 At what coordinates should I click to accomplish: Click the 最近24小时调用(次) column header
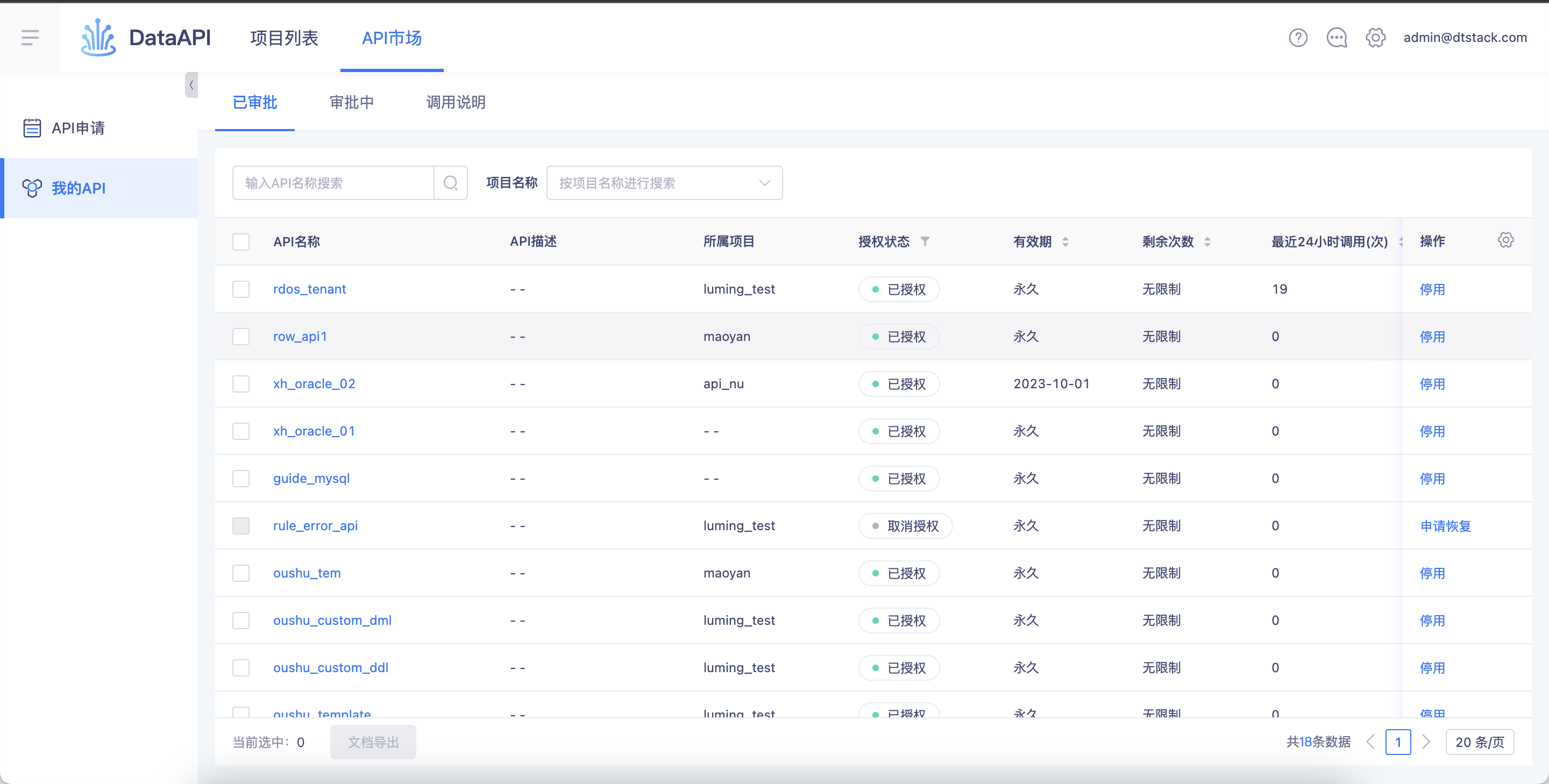[x=1330, y=241]
